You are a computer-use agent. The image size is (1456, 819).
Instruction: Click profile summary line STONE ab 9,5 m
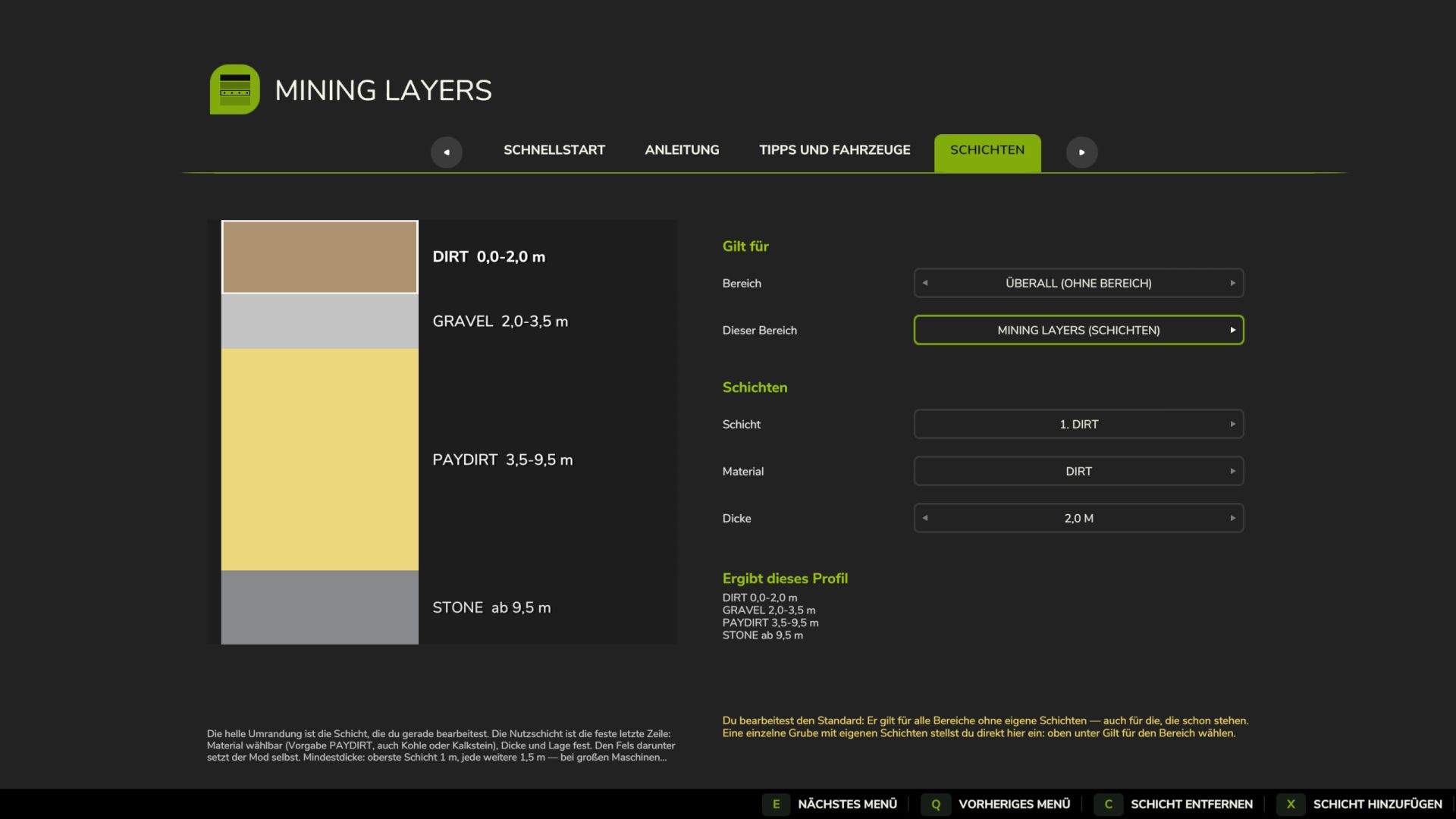[762, 635]
